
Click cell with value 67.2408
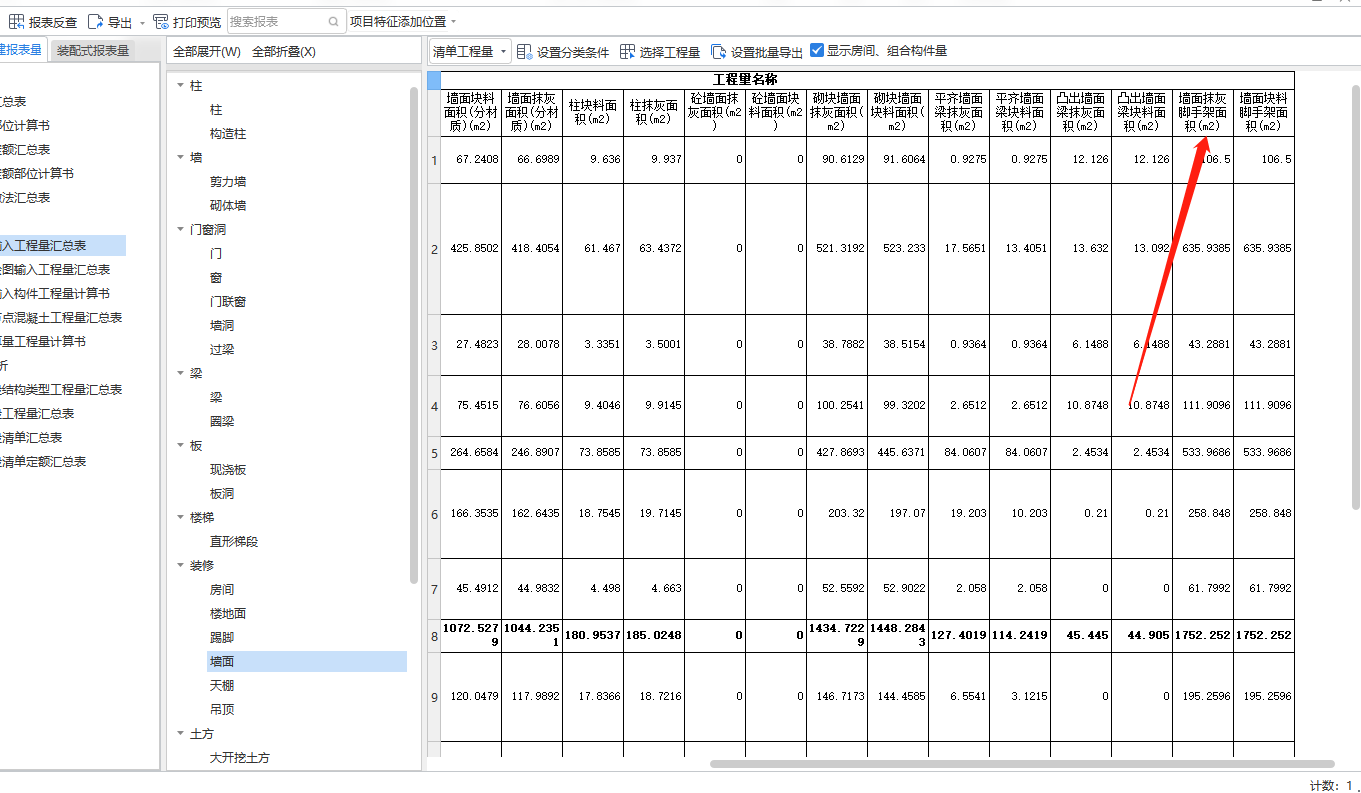[471, 160]
